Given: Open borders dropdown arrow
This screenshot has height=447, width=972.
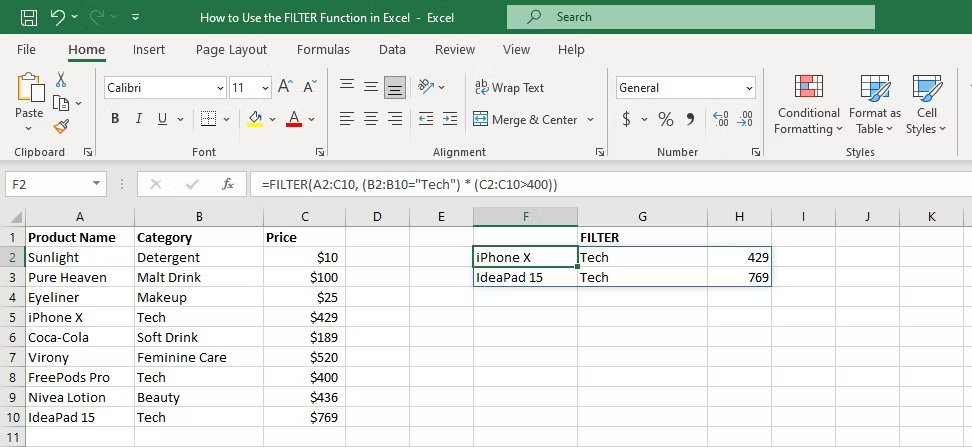Looking at the screenshot, I should 226,119.
